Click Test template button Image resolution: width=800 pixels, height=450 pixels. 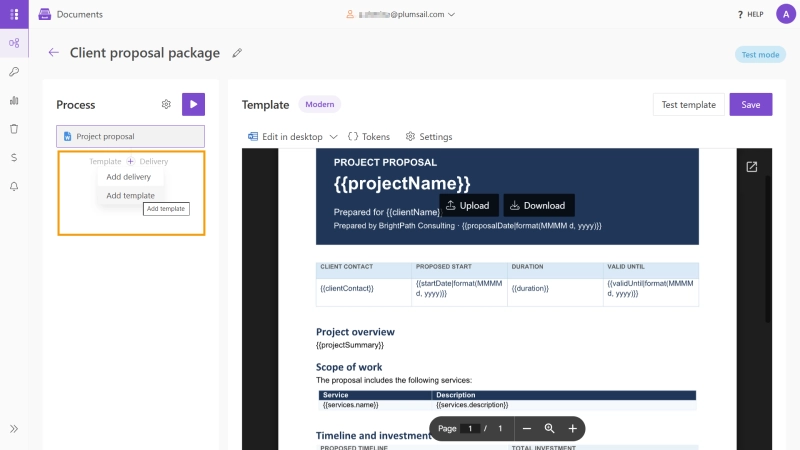pos(689,105)
